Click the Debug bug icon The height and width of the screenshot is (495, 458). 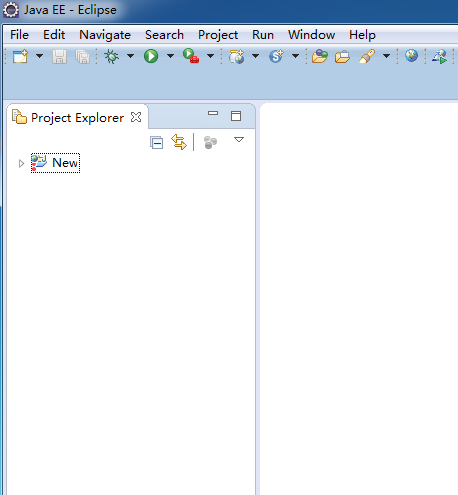112,56
